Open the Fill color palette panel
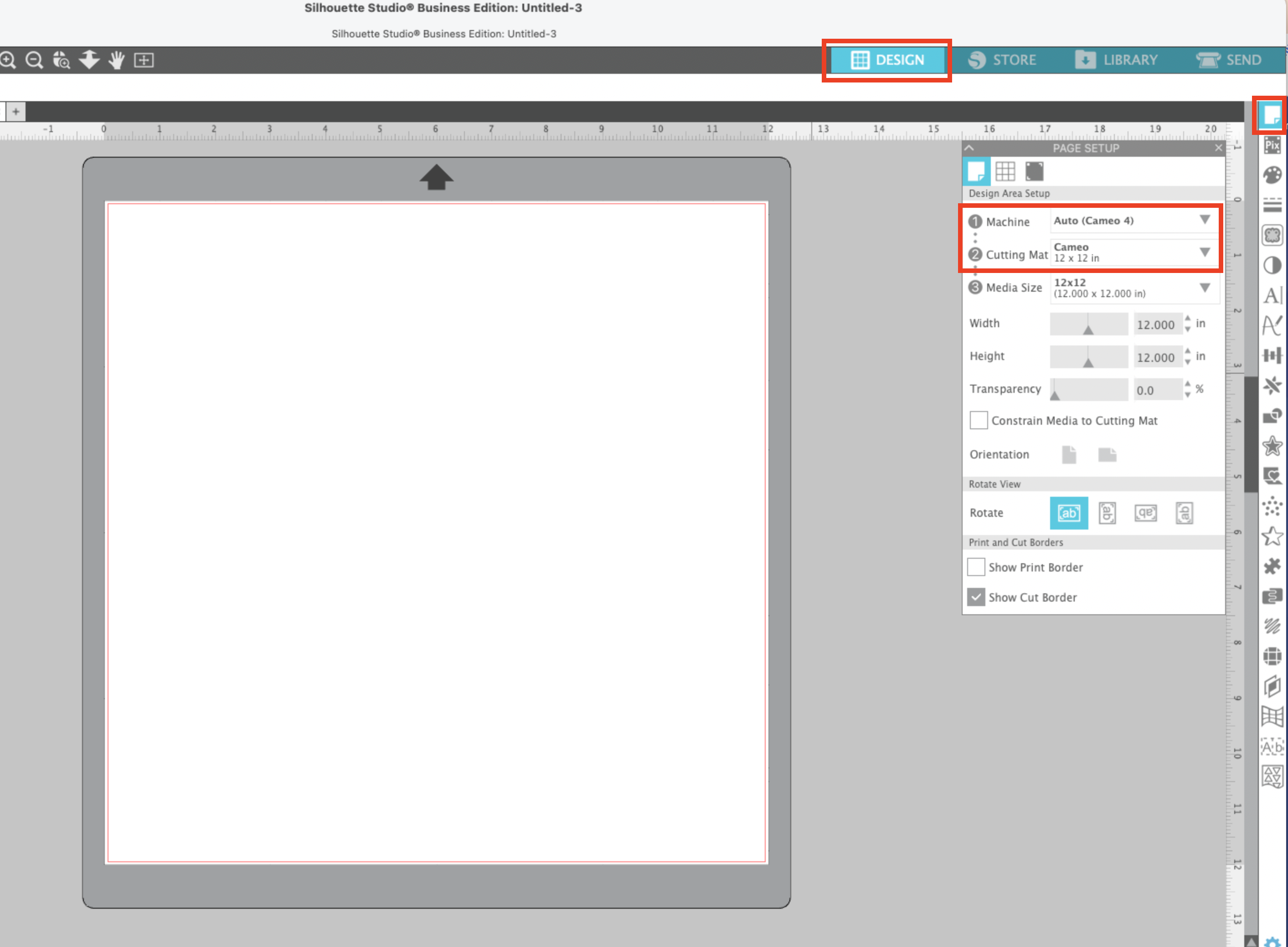Viewport: 1288px width, 947px height. point(1272,175)
